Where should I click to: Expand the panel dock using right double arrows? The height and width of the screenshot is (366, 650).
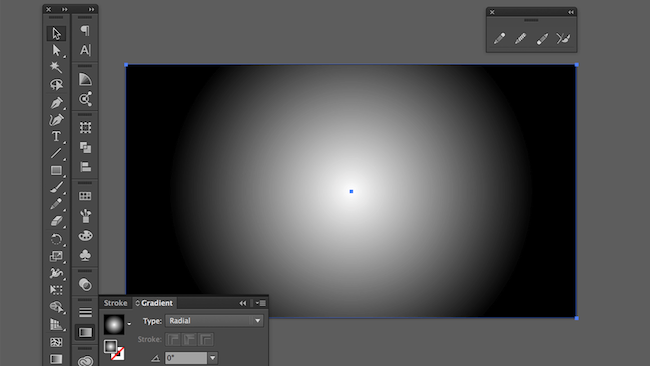click(x=91, y=9)
